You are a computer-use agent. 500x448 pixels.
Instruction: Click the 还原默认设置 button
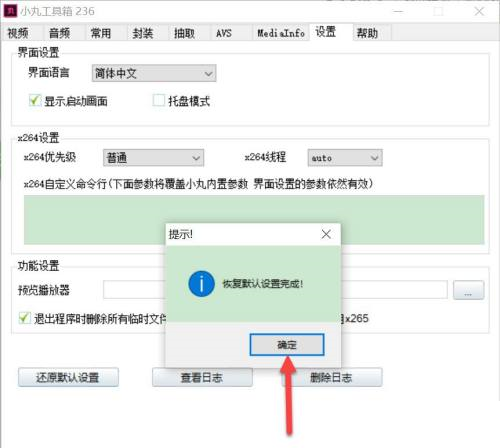68,377
